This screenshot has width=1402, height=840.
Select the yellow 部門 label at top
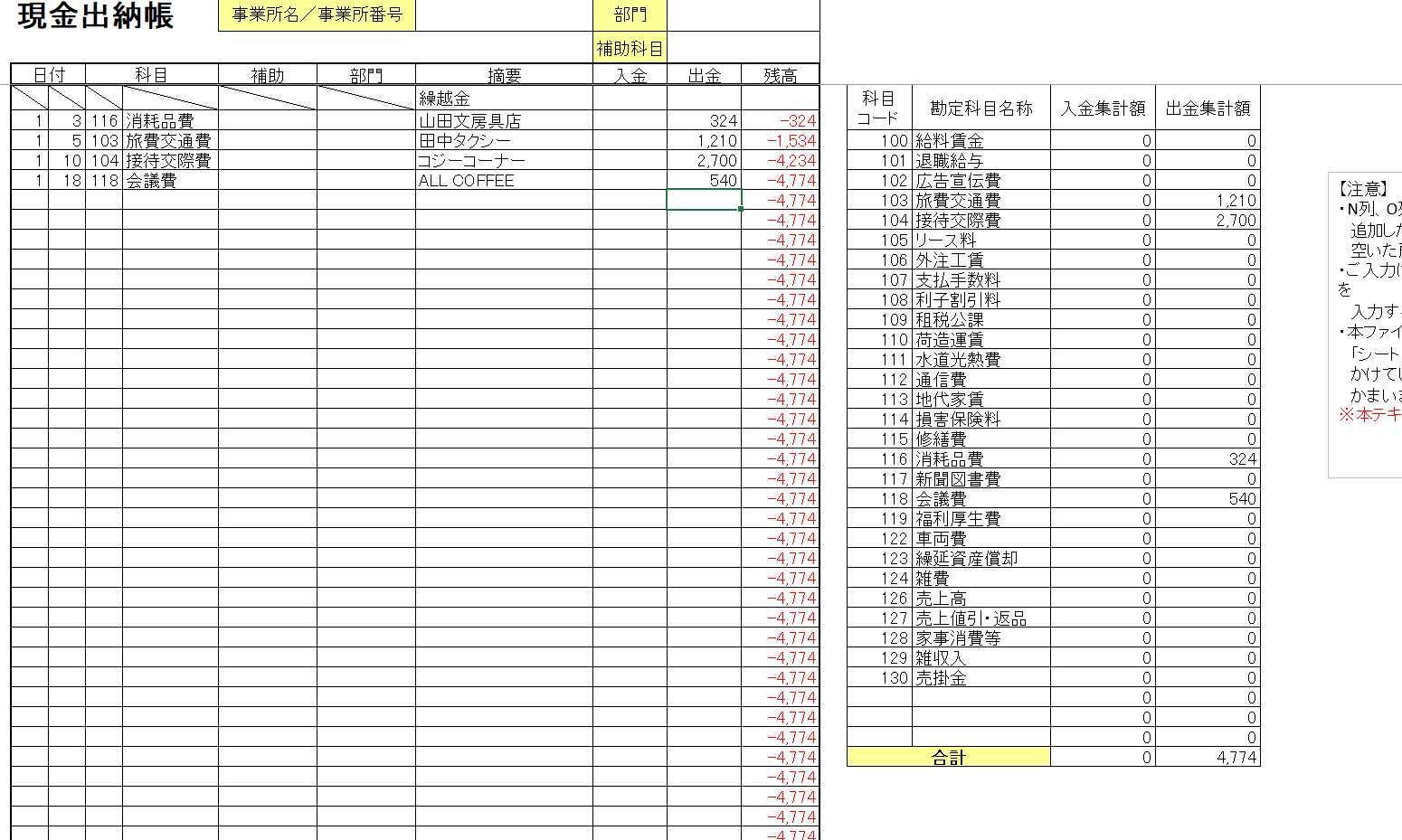tap(630, 15)
